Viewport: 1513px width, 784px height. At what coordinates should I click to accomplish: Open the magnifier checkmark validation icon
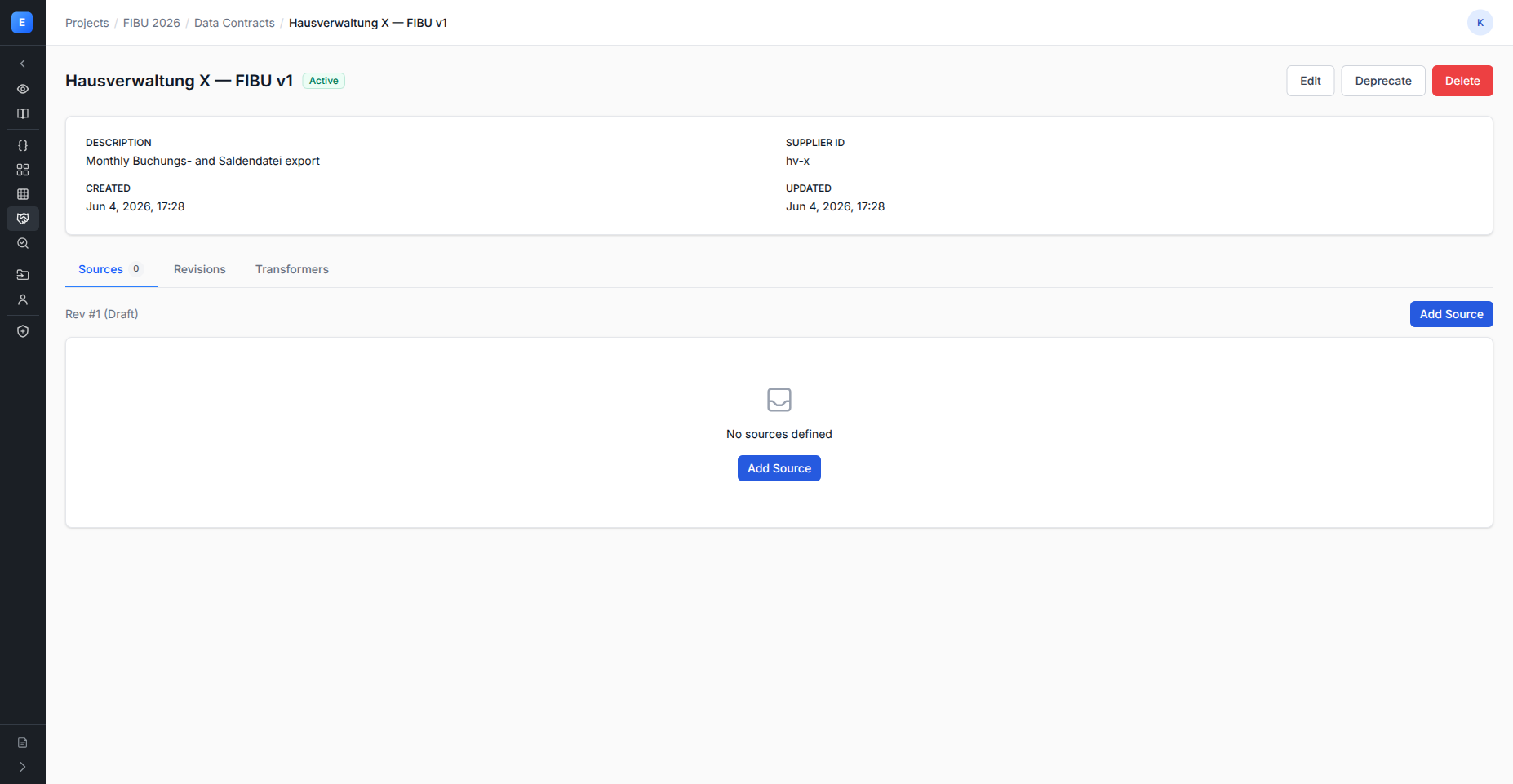23,243
